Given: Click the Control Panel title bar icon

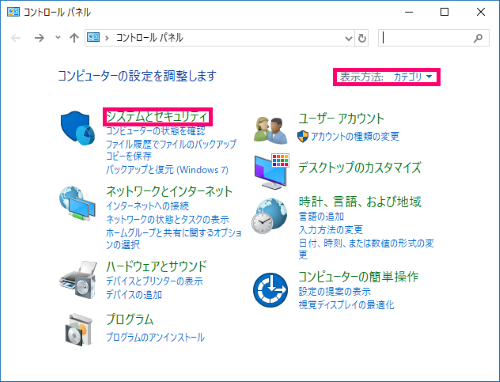Looking at the screenshot, I should point(13,12).
